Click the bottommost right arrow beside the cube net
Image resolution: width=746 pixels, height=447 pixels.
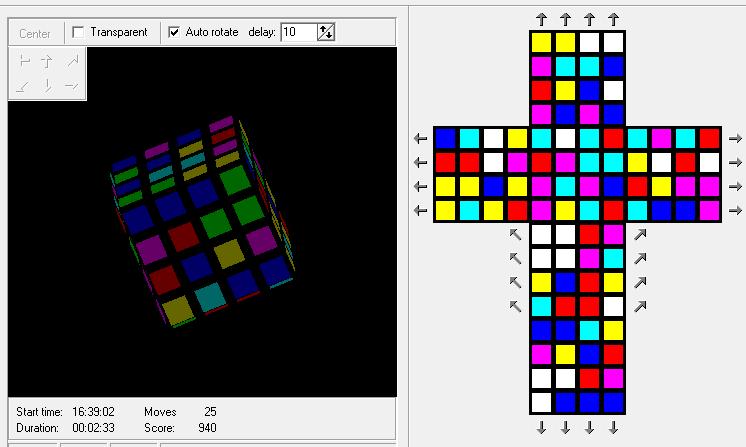735,210
